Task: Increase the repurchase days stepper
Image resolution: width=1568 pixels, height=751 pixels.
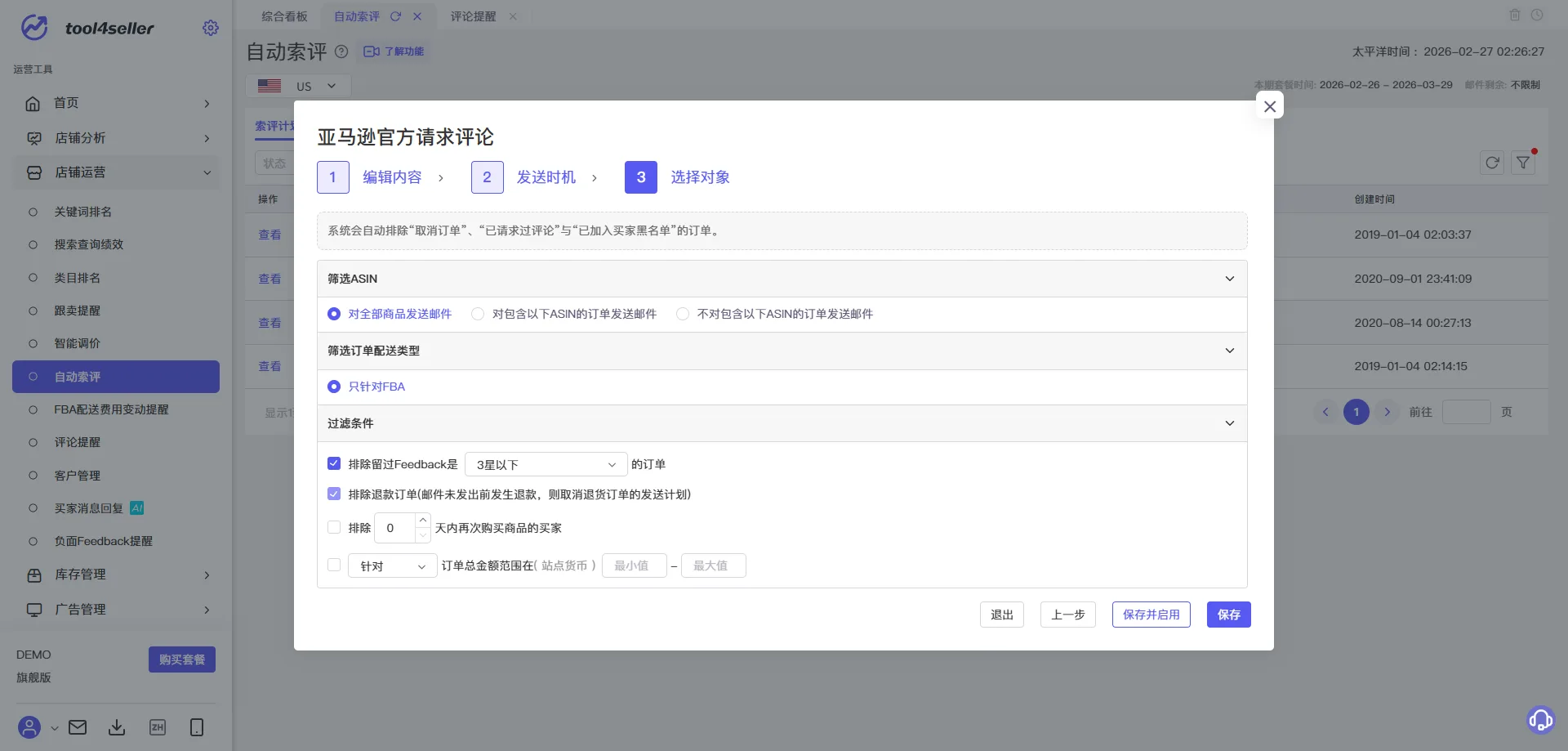Action: tap(422, 520)
